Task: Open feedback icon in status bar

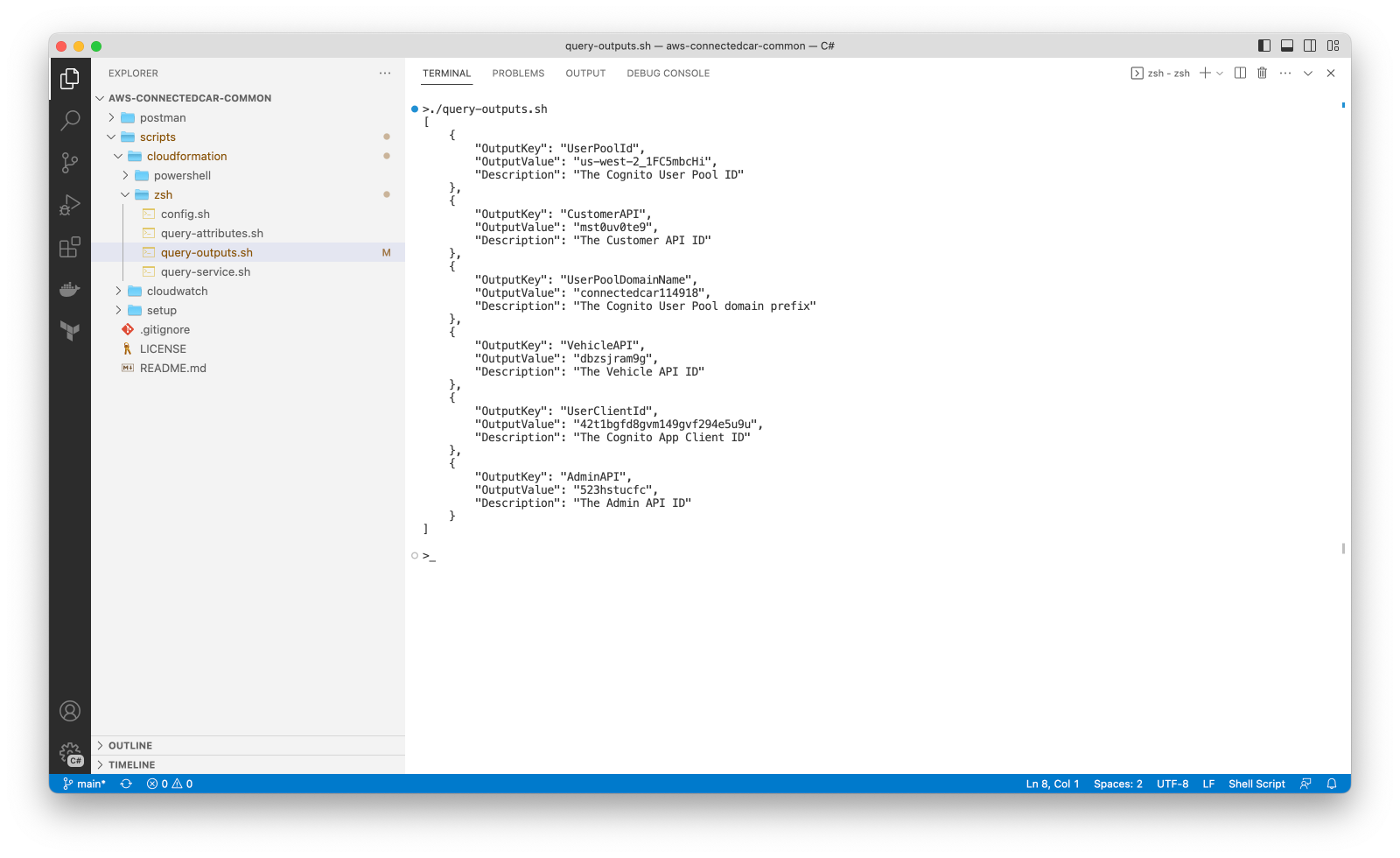Action: pos(1305,784)
